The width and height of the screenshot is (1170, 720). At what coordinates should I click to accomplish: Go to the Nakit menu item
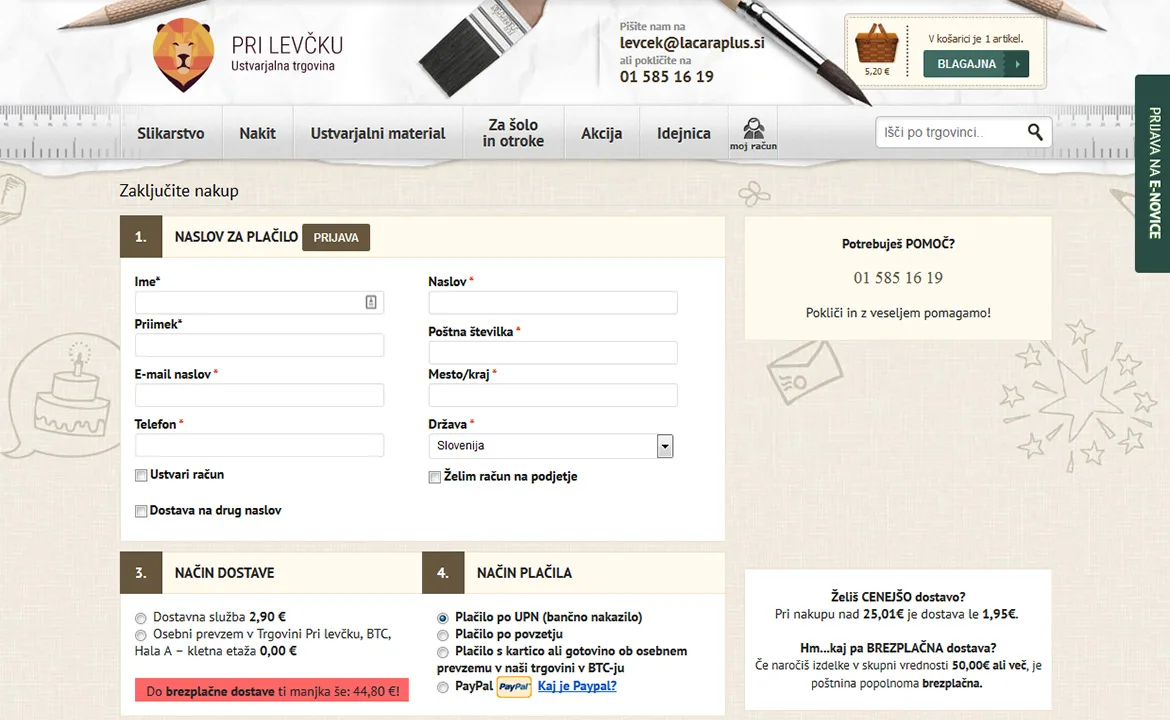(x=257, y=134)
